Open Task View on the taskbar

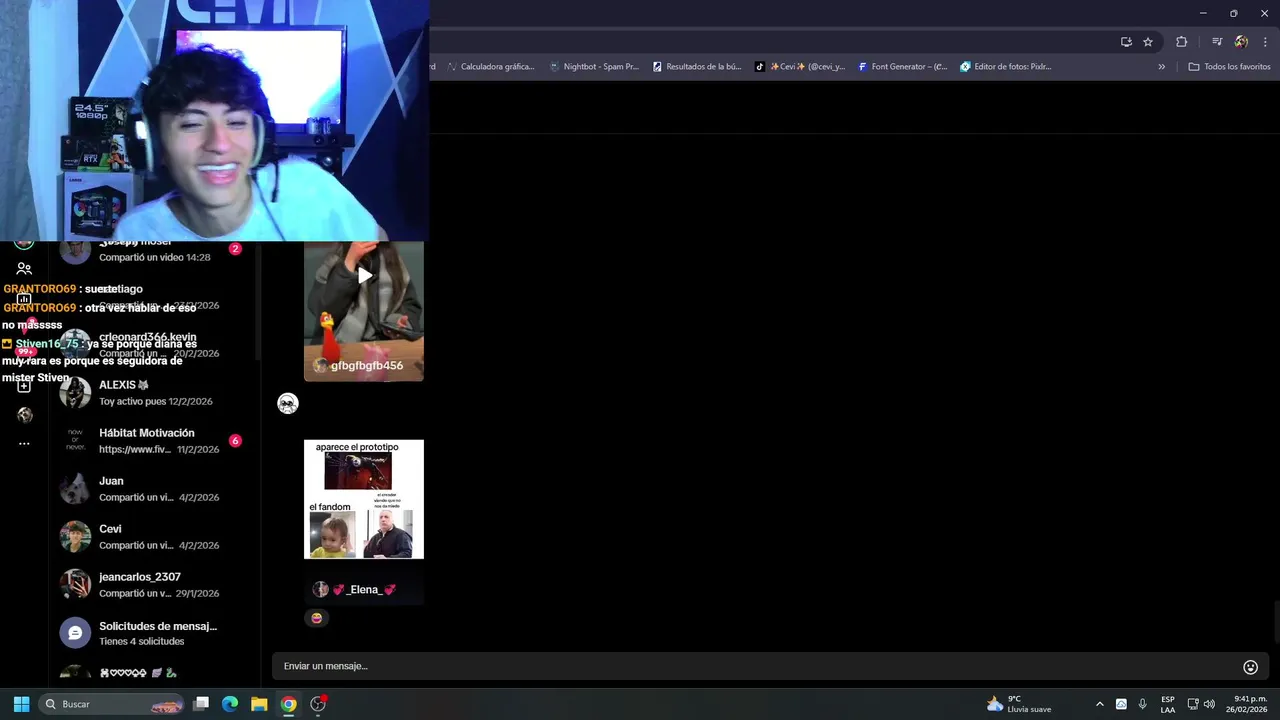pos(201,704)
